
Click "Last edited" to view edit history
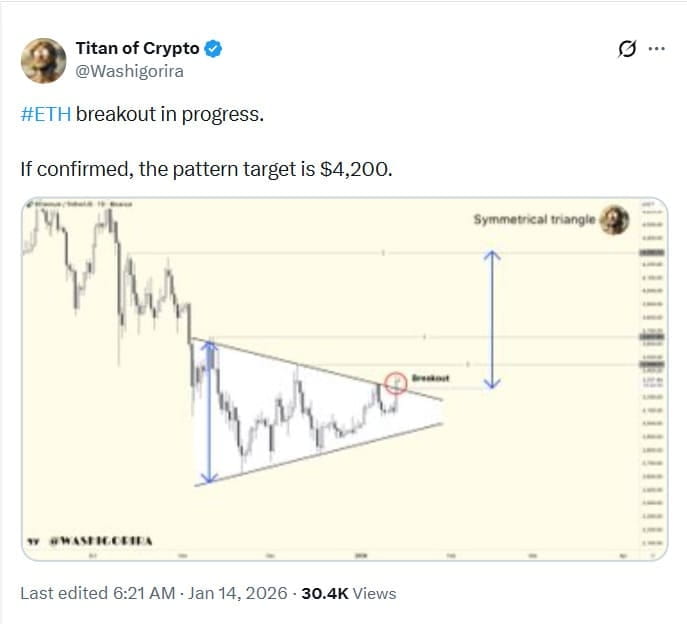(64, 593)
